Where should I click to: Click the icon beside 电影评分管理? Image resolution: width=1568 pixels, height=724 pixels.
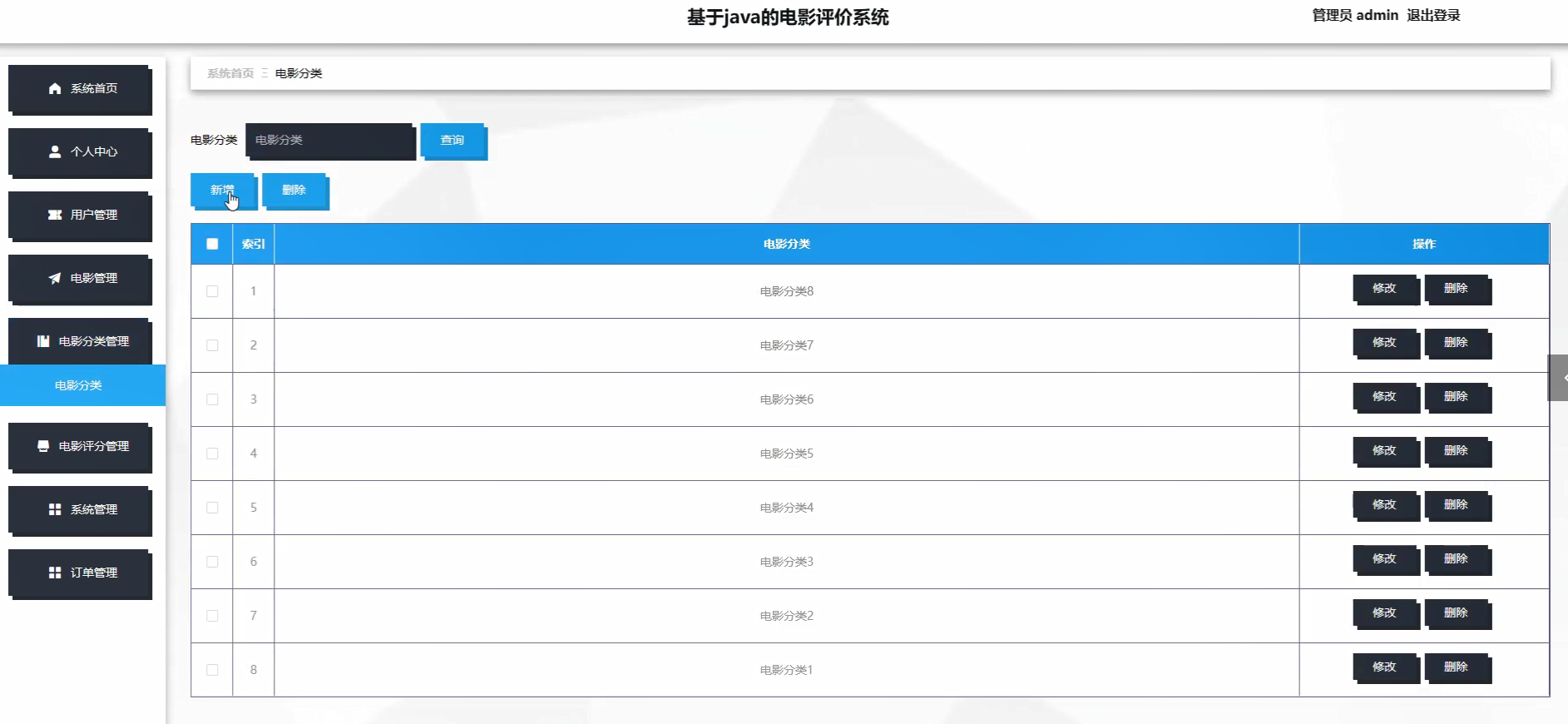coord(43,446)
